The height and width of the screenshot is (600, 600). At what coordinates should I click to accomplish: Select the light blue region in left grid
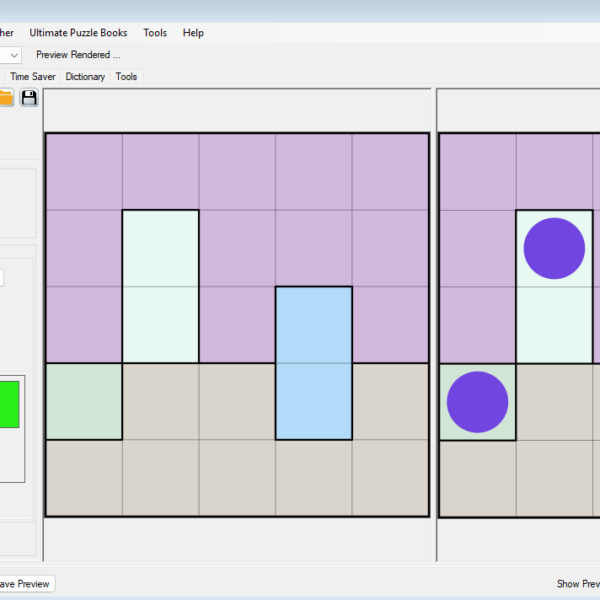tap(314, 363)
